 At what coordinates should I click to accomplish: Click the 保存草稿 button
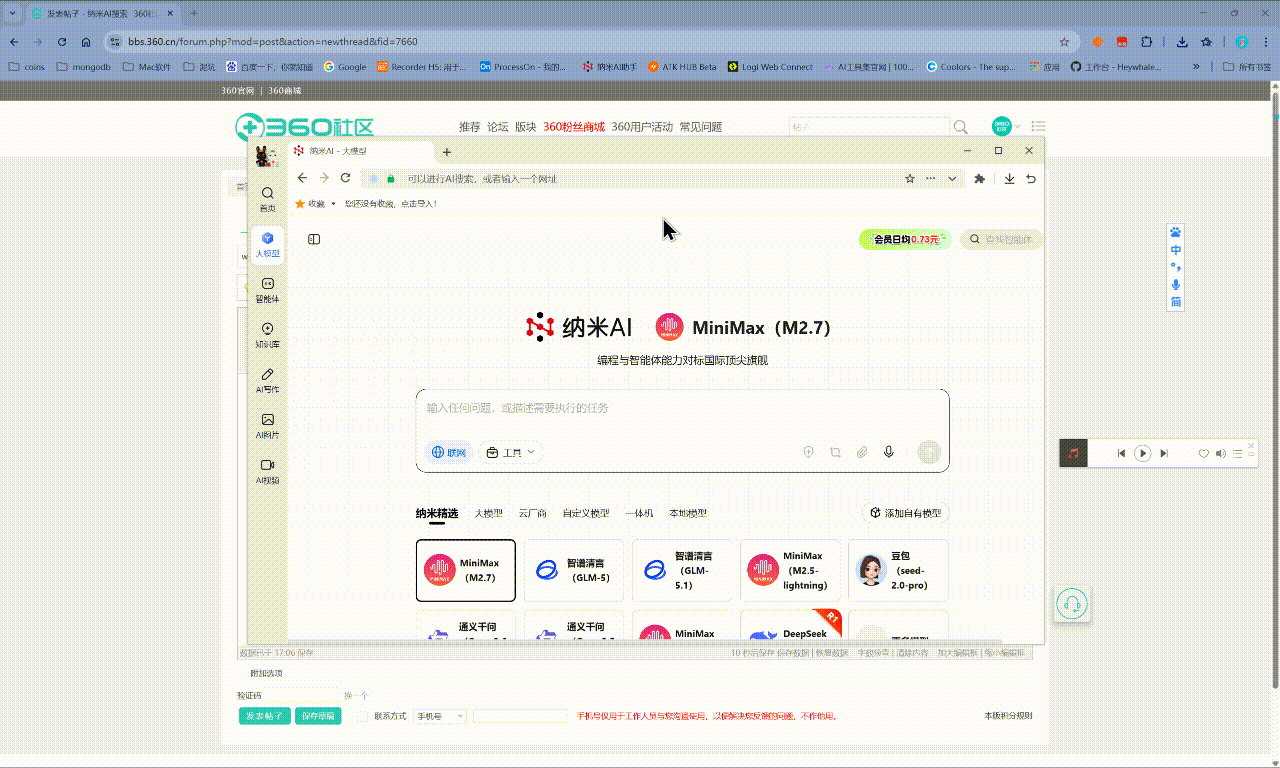click(318, 716)
